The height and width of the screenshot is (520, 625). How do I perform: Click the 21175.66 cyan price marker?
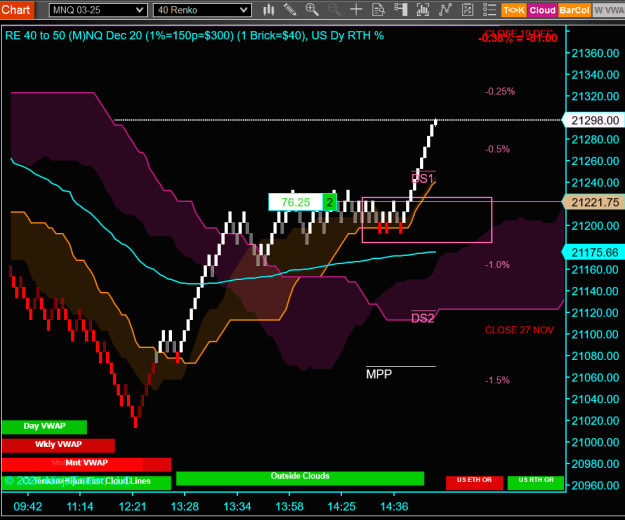click(593, 252)
